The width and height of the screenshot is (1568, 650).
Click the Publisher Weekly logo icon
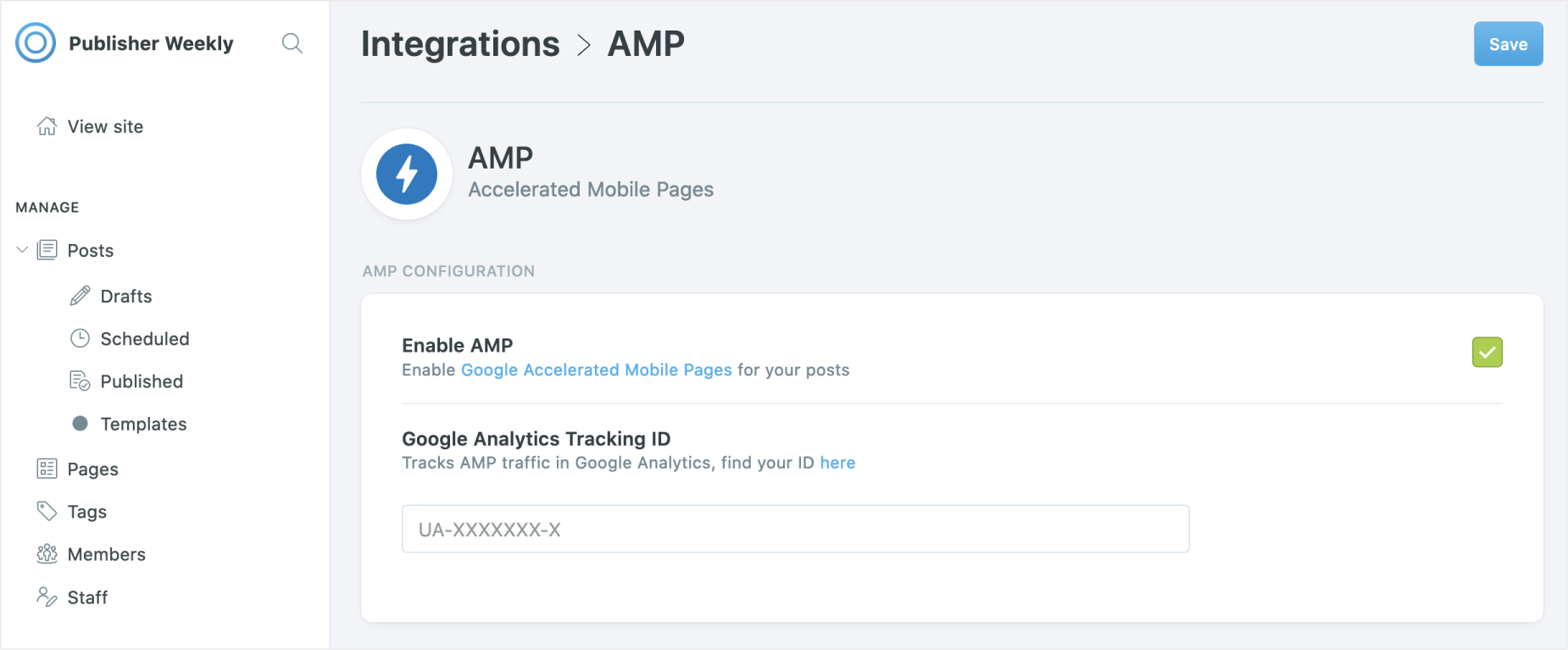tap(36, 42)
